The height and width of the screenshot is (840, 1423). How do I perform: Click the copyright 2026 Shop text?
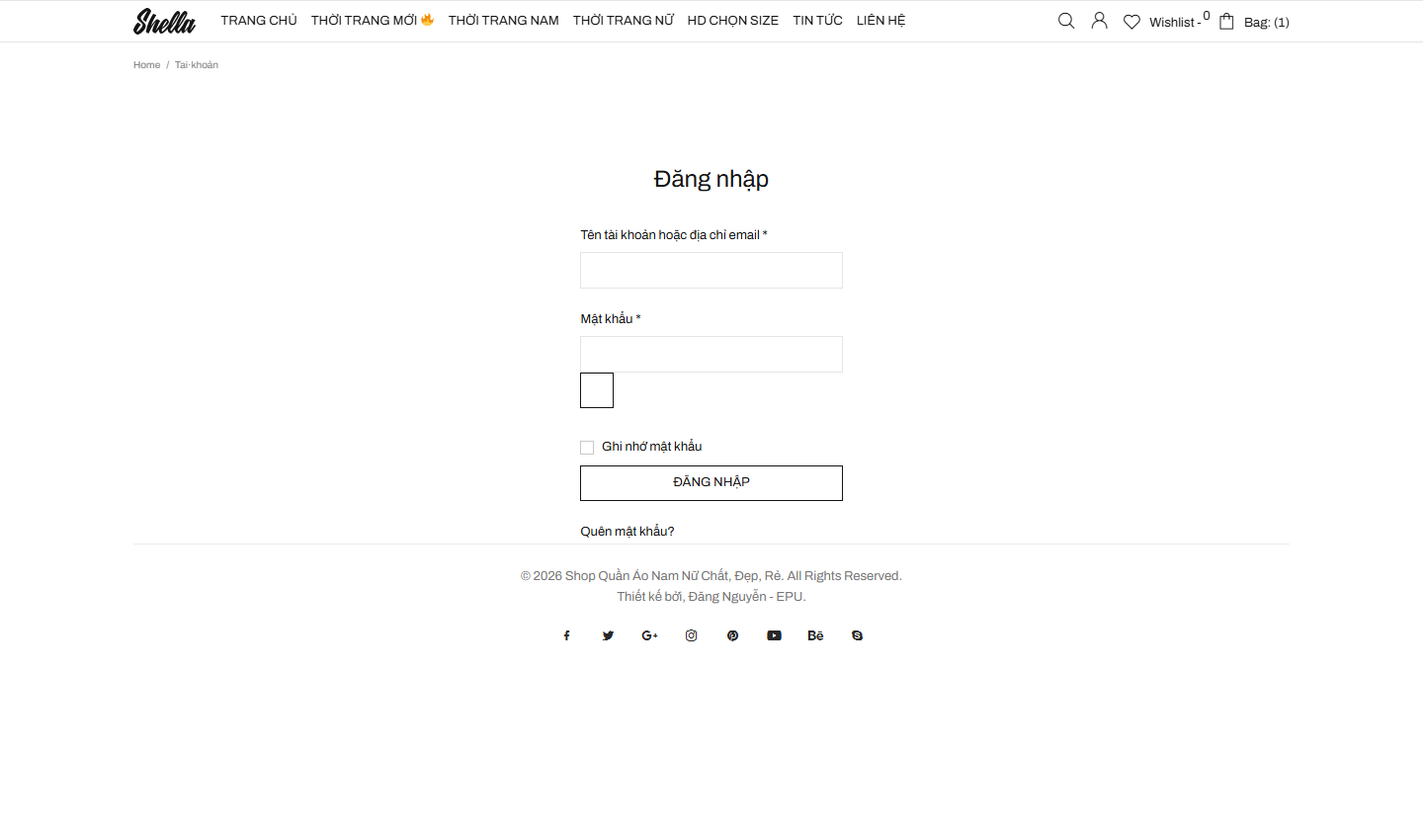(x=711, y=576)
